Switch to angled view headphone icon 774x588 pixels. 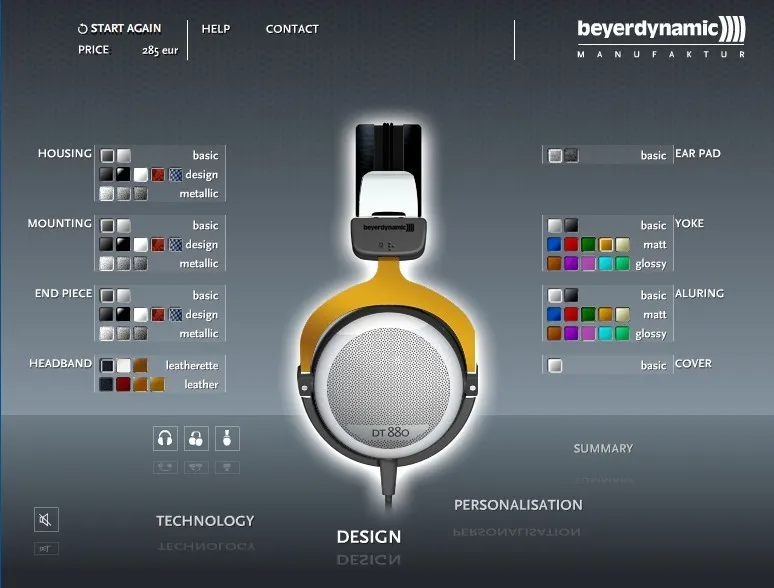tap(196, 438)
